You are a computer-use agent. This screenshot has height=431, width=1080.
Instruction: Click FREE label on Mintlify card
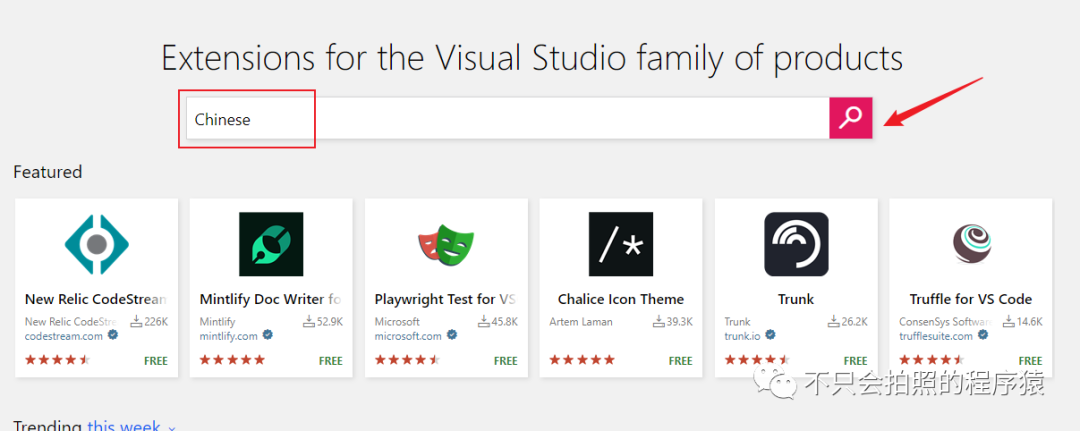click(x=331, y=361)
